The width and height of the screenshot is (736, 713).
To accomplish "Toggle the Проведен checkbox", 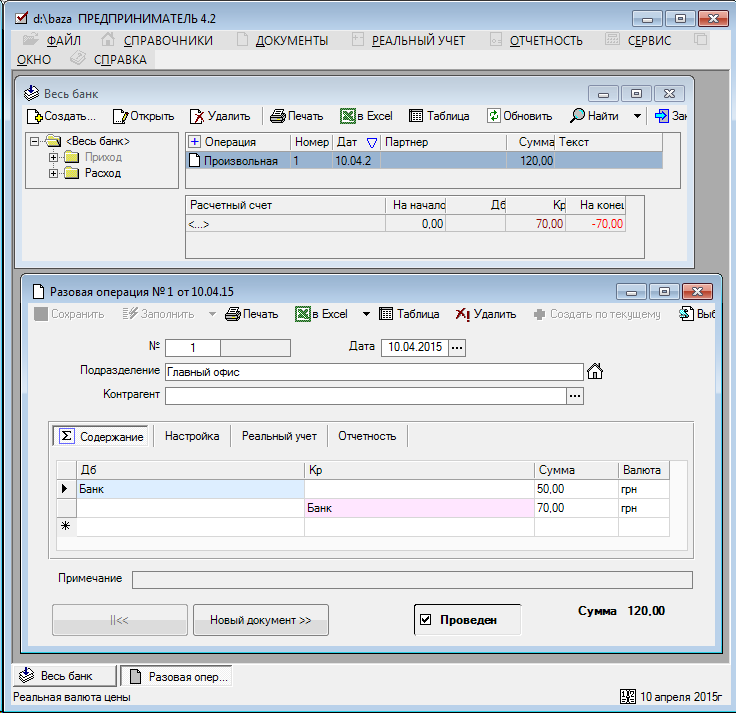I will tap(426, 620).
